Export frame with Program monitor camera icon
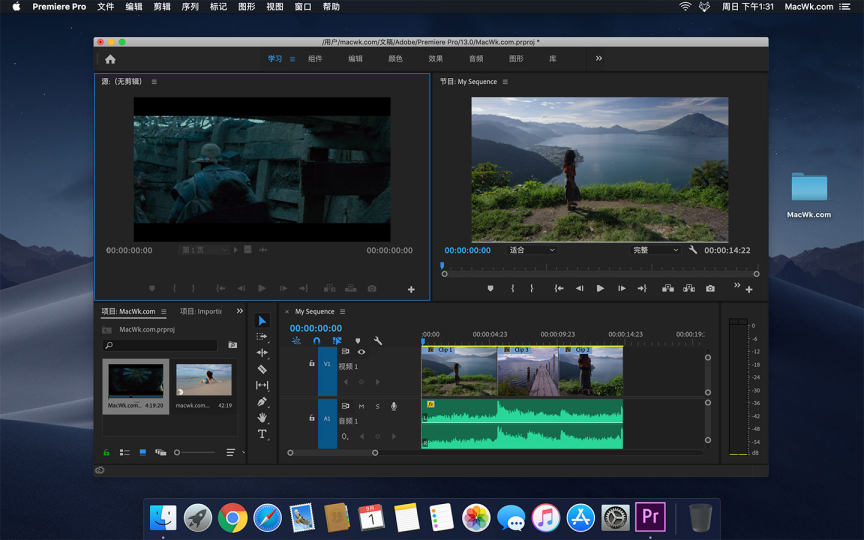Viewport: 864px width, 540px height. (x=710, y=288)
